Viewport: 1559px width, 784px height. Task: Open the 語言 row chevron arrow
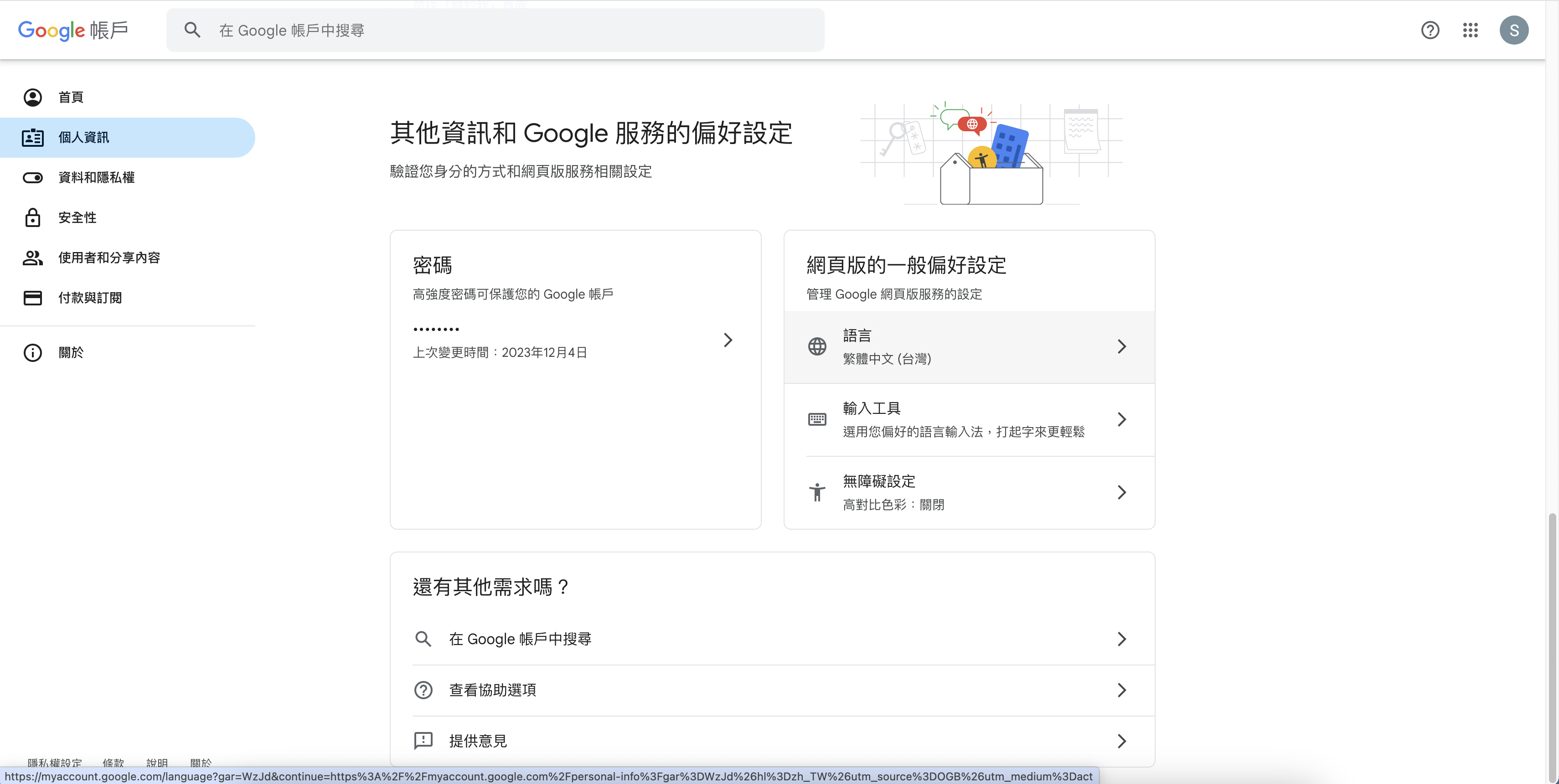pyautogui.click(x=1121, y=346)
